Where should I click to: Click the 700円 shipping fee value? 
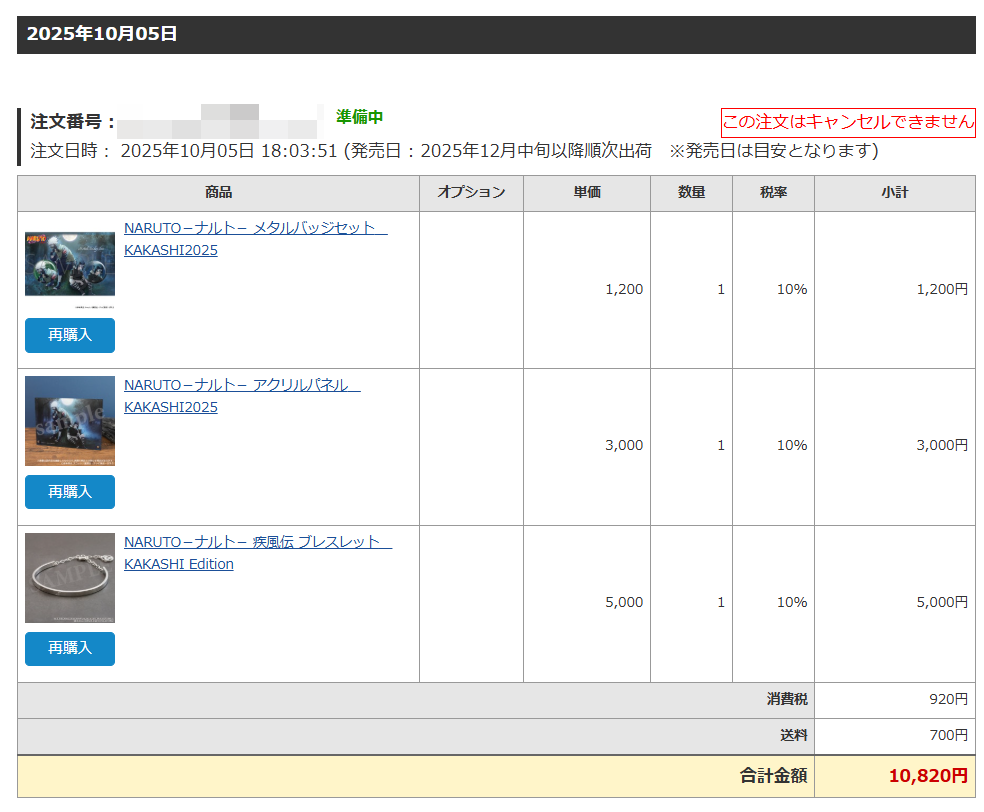tap(948, 736)
